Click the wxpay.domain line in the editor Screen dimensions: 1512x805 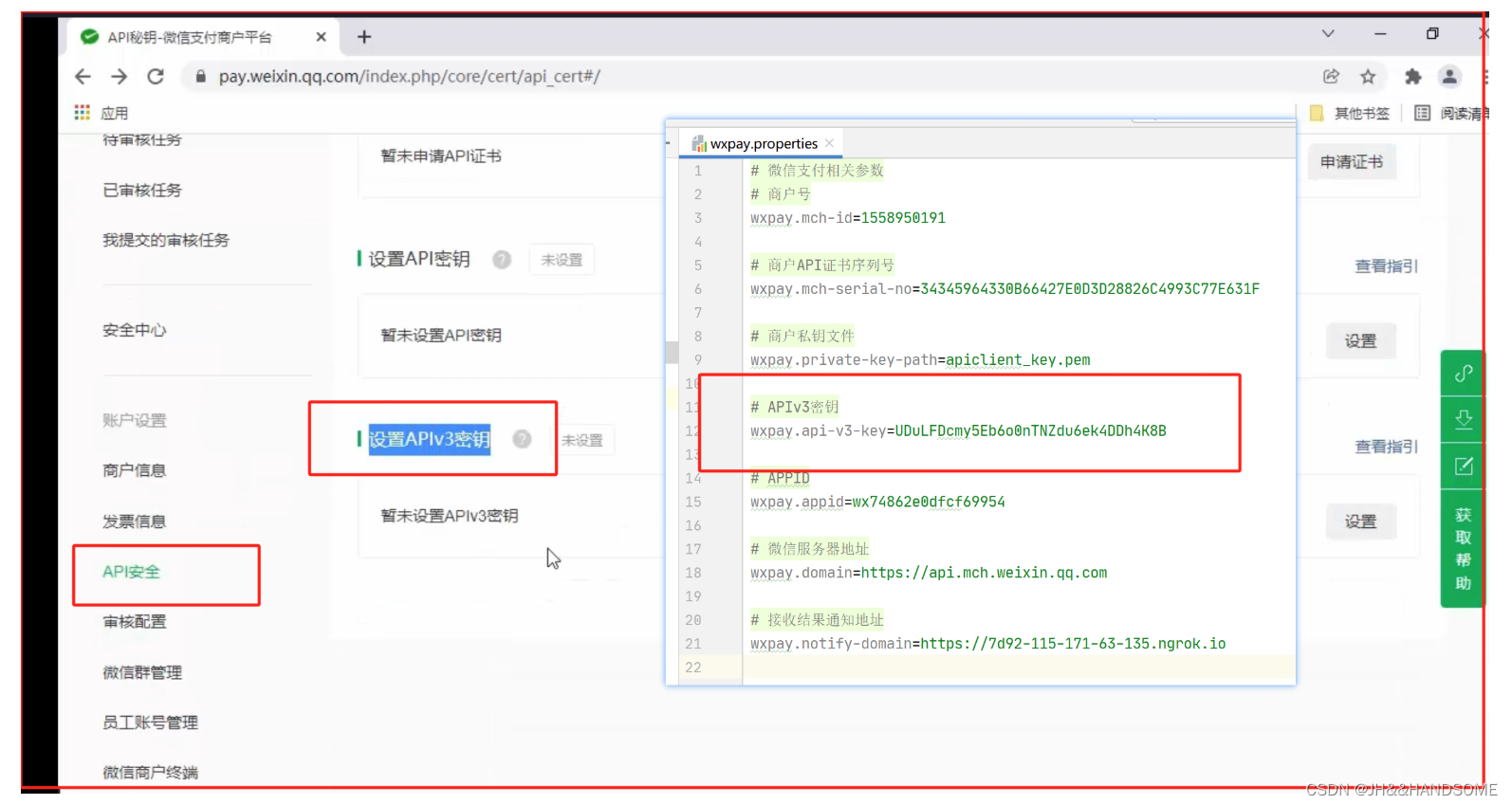(x=929, y=574)
